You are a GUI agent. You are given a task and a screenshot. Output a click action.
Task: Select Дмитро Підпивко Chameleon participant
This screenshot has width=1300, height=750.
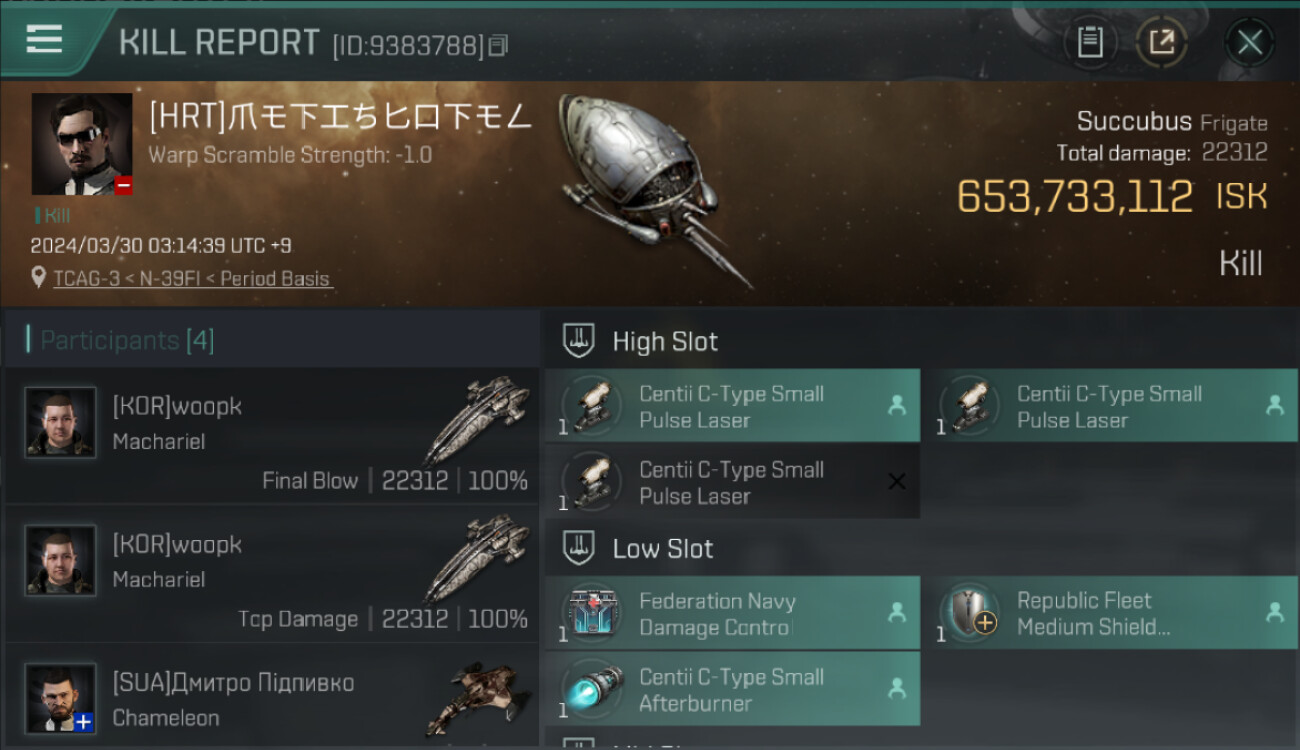(x=272, y=697)
